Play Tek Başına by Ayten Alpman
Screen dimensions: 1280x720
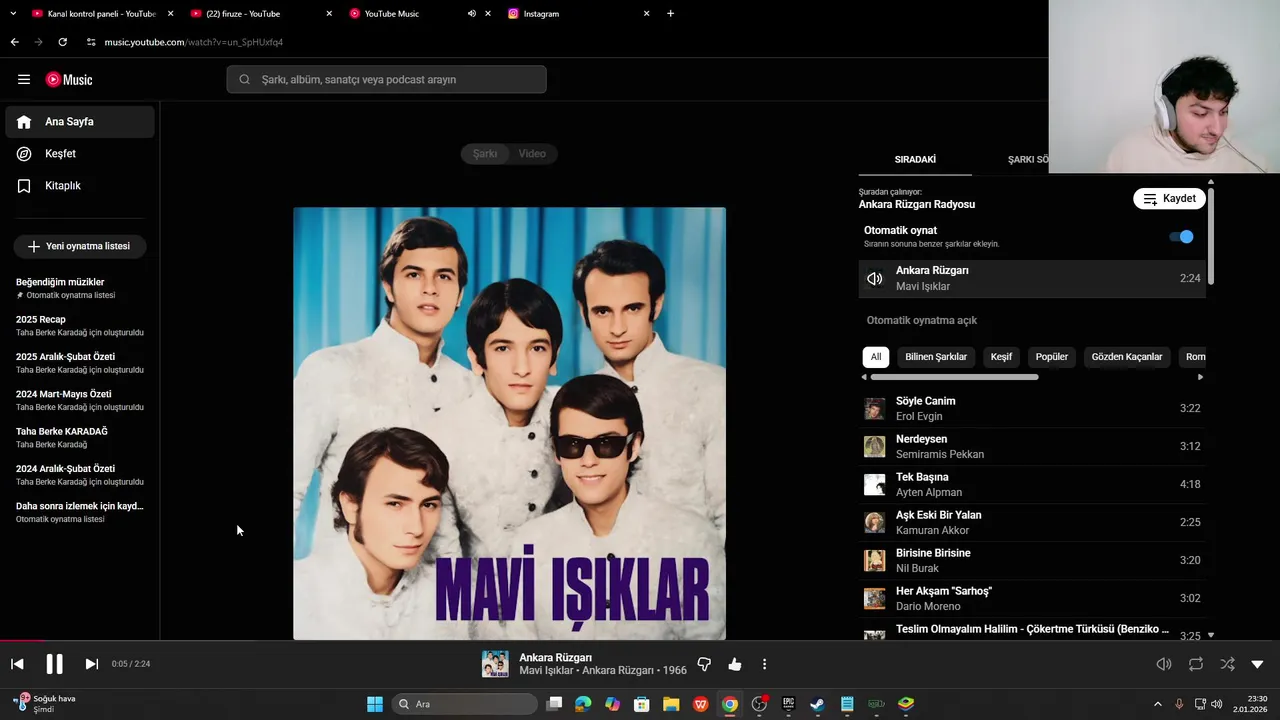click(1032, 484)
